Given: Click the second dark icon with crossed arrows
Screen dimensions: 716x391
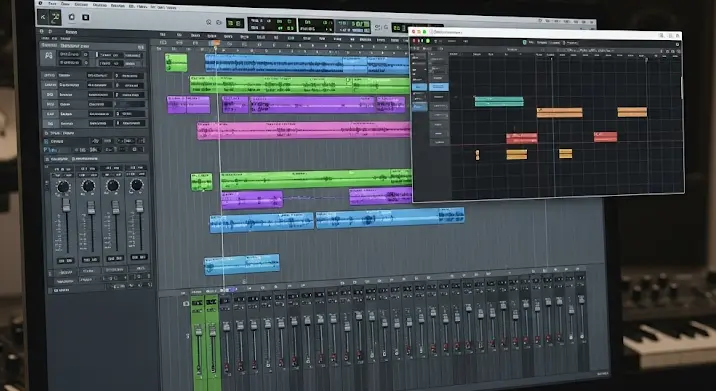Looking at the screenshot, I should tap(55, 18).
